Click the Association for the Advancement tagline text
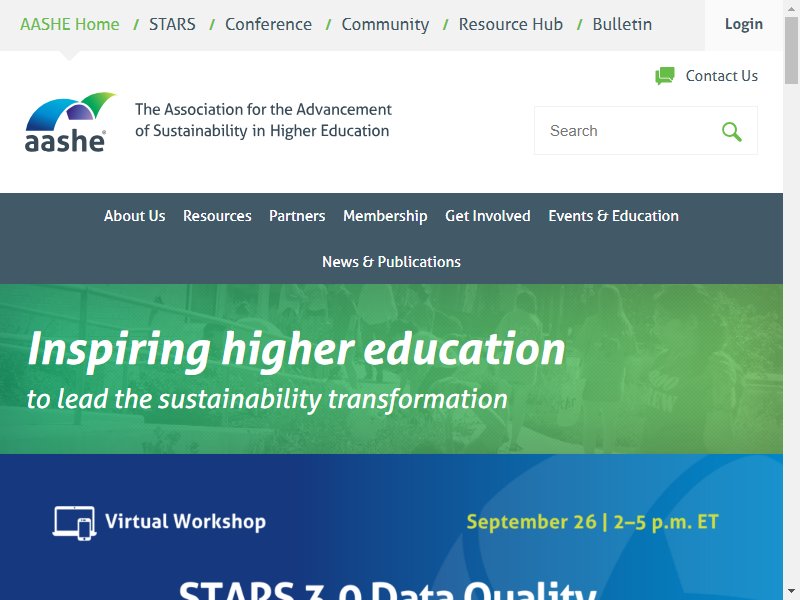Viewport: 800px width, 600px height. (x=263, y=120)
